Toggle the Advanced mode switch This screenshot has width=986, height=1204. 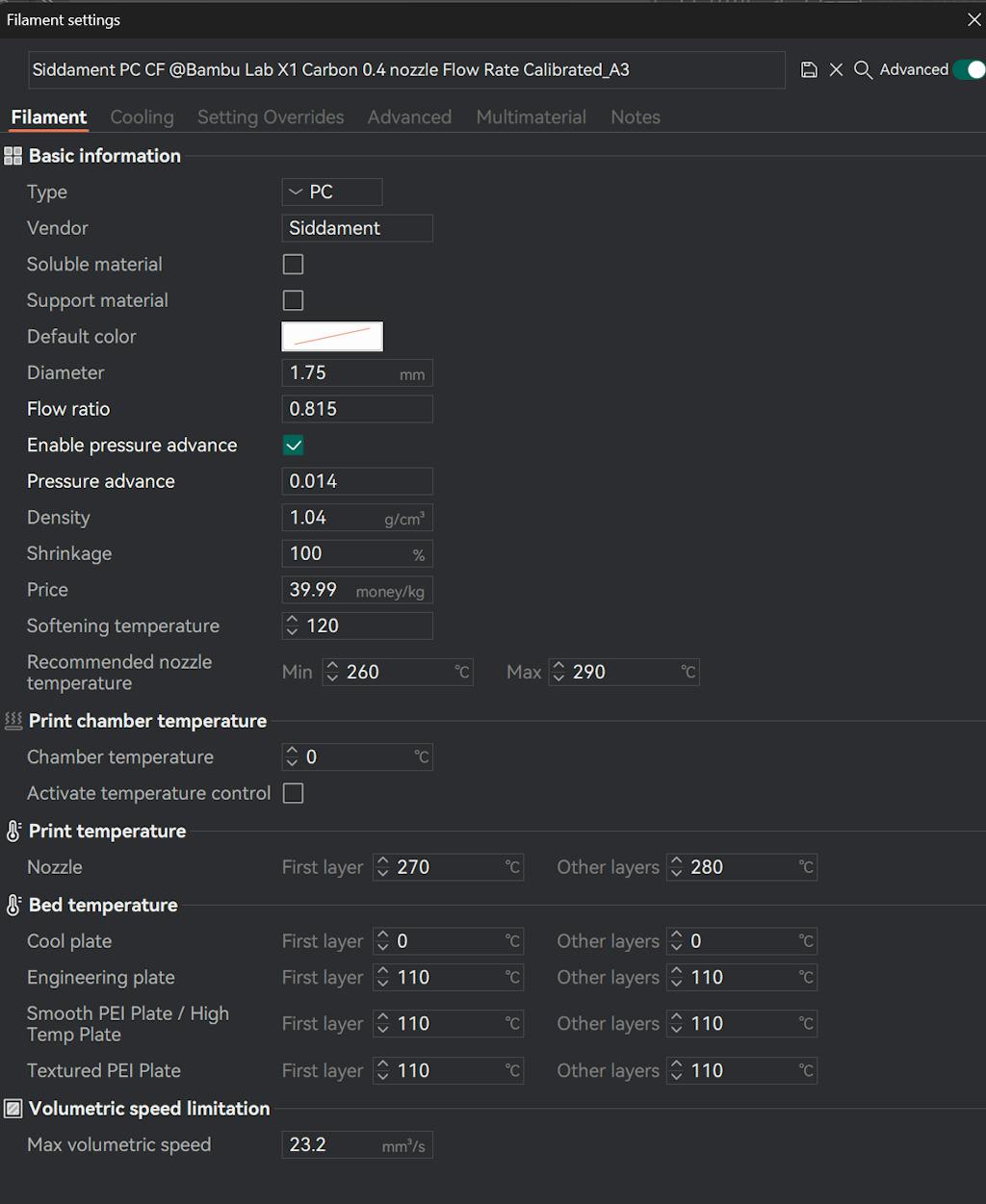tap(968, 69)
